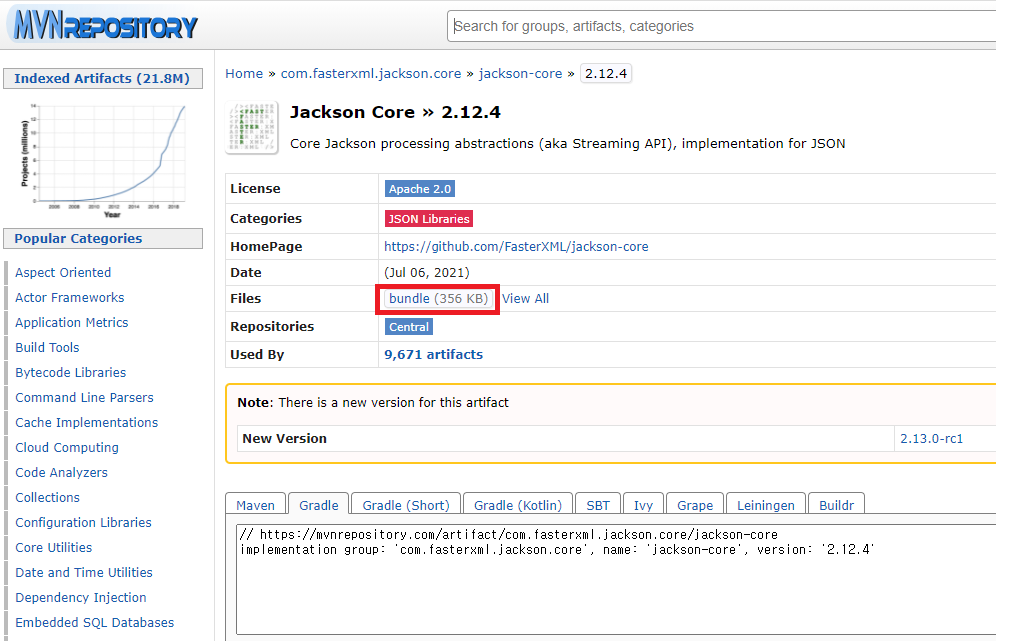Switch to the Grape tab
Screen dimensions: 1013x643
(695, 505)
